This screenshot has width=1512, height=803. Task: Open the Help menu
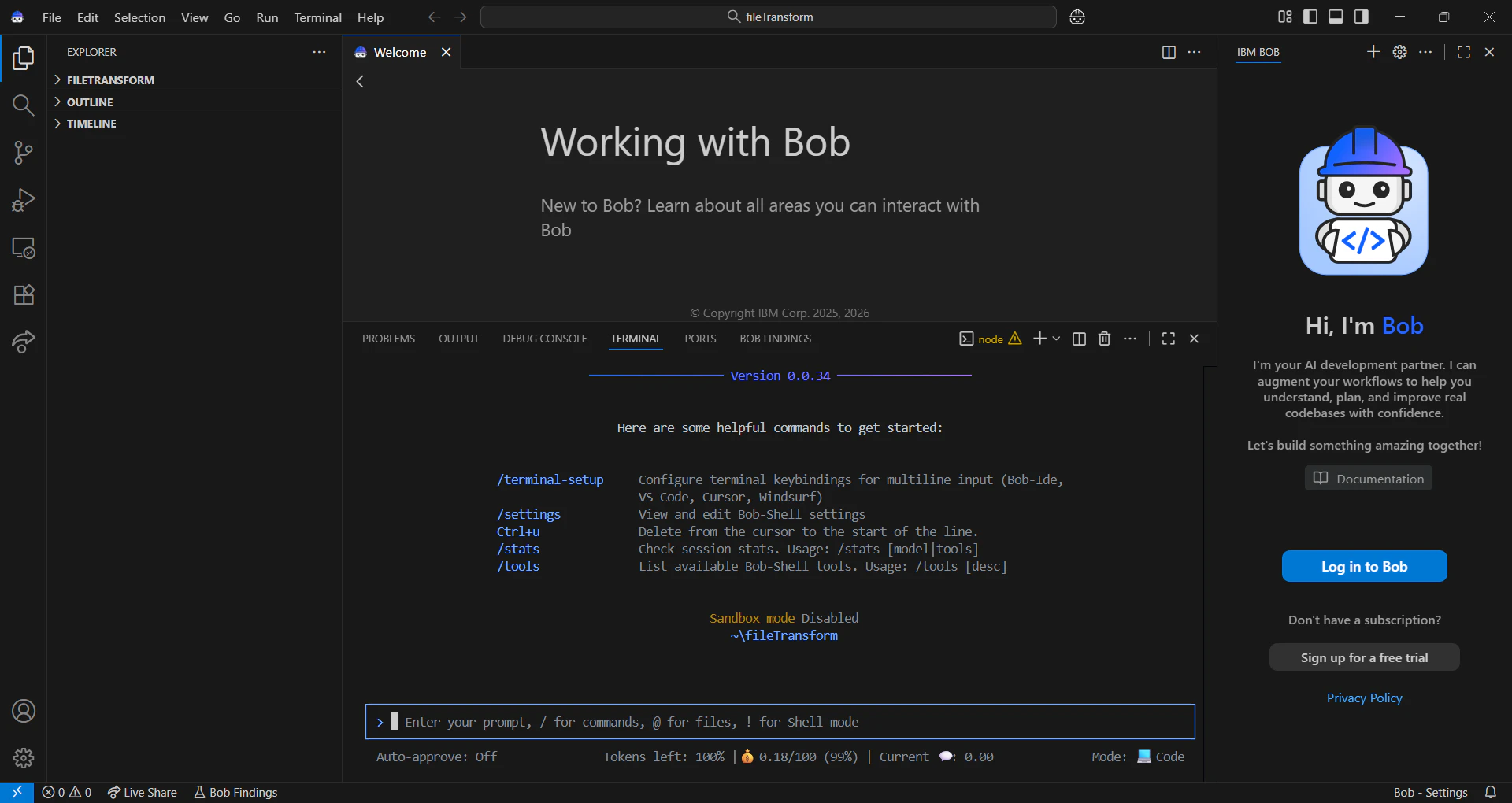(370, 17)
